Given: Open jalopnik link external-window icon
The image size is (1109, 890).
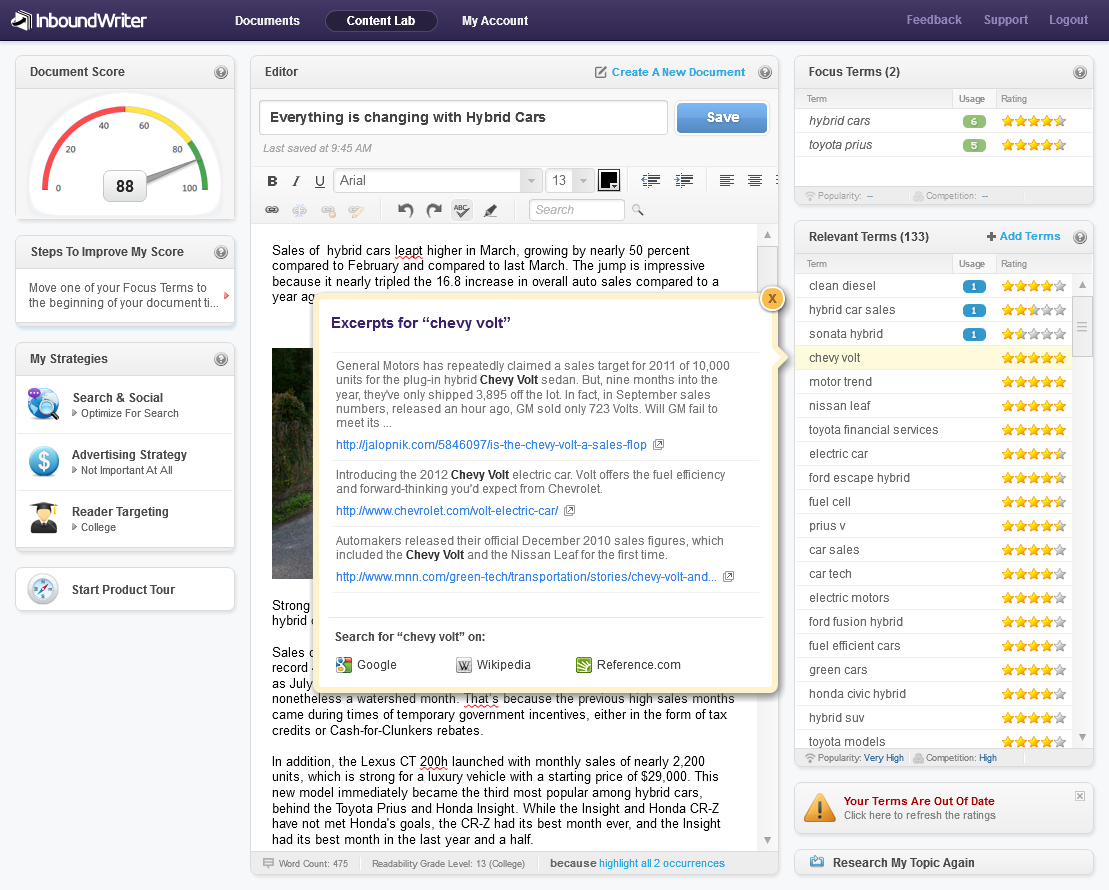Looking at the screenshot, I should coord(658,445).
